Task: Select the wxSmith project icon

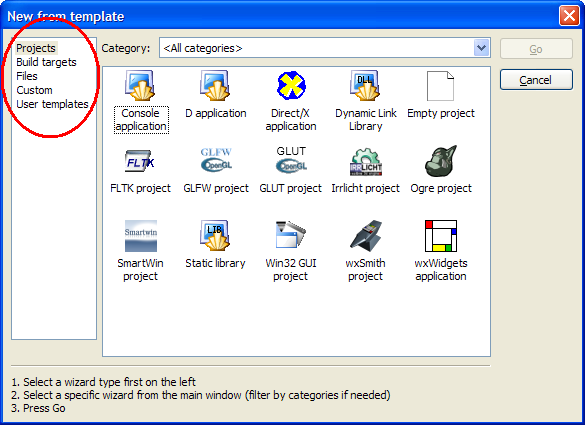Action: click(366, 235)
